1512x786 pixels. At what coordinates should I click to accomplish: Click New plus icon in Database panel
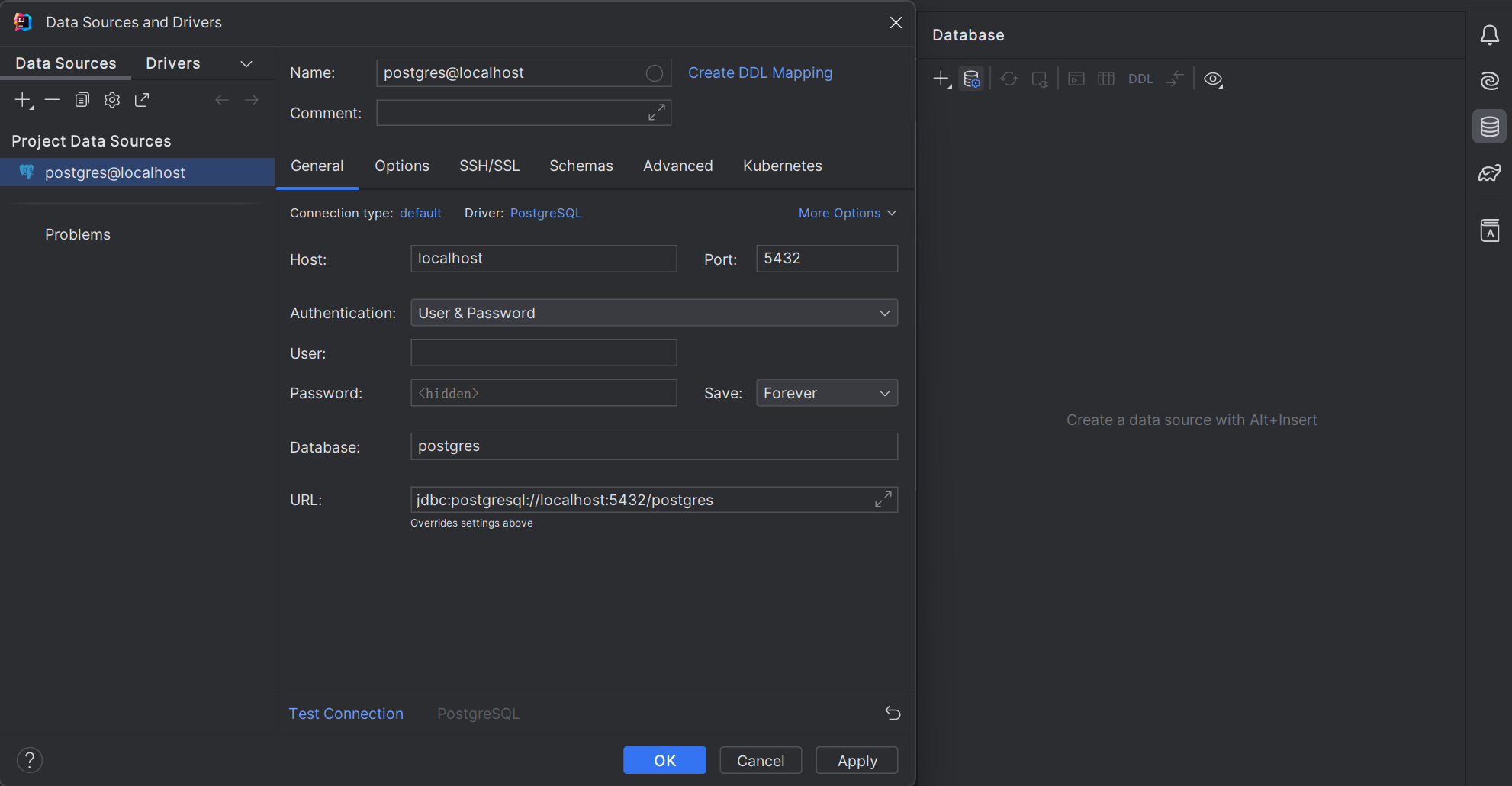tap(942, 79)
